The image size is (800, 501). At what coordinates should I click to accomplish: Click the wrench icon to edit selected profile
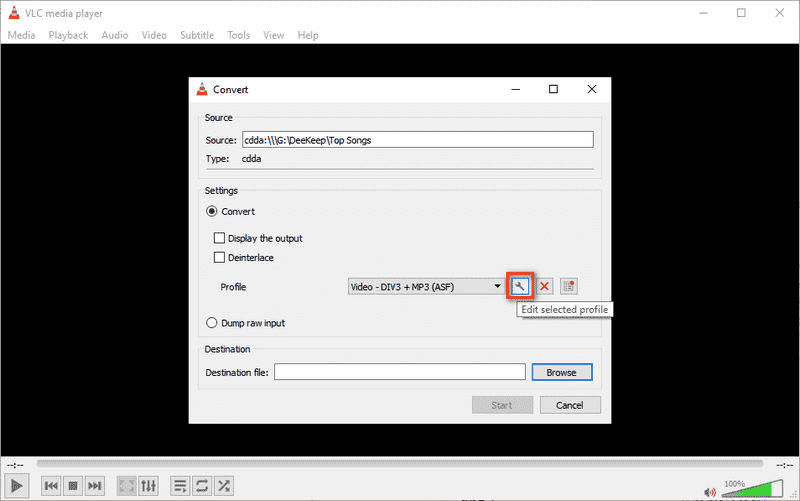[x=519, y=287]
